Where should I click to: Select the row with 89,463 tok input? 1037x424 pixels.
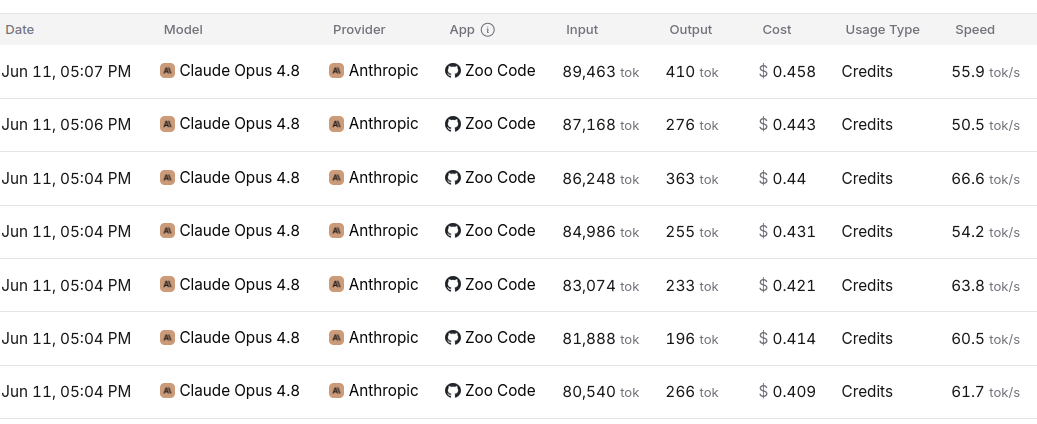pyautogui.click(x=518, y=71)
